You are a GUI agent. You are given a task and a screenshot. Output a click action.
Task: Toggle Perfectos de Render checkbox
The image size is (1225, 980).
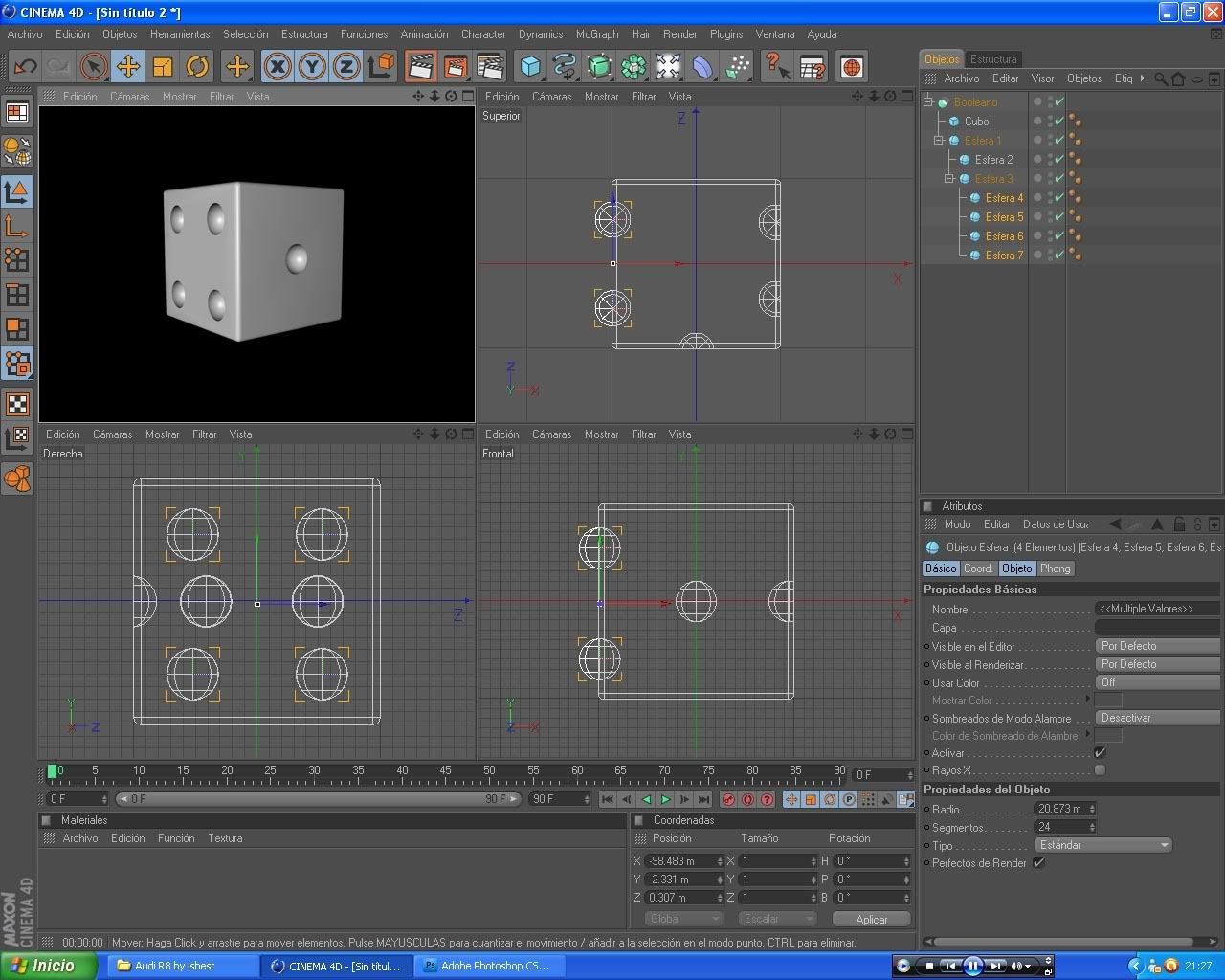click(1038, 862)
